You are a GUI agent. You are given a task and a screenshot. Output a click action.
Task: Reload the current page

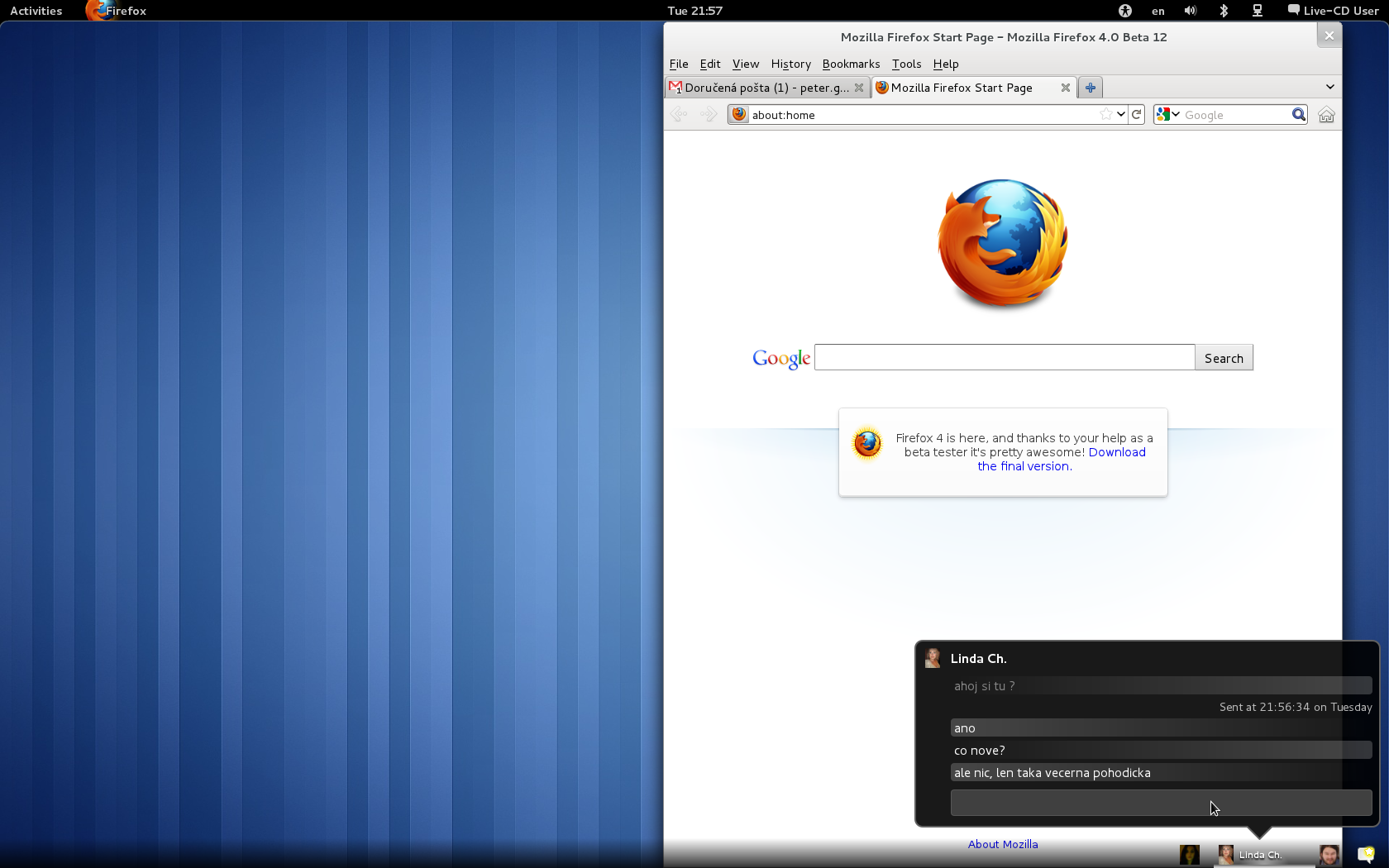(x=1137, y=115)
